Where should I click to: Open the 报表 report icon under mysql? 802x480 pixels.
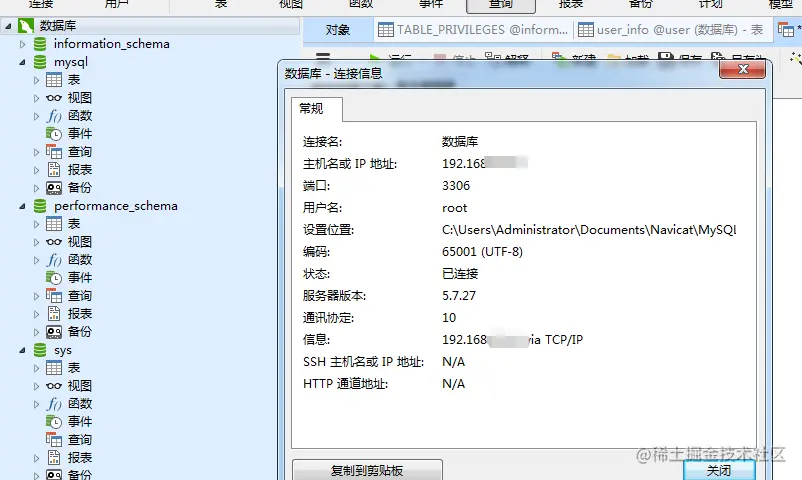[54, 170]
